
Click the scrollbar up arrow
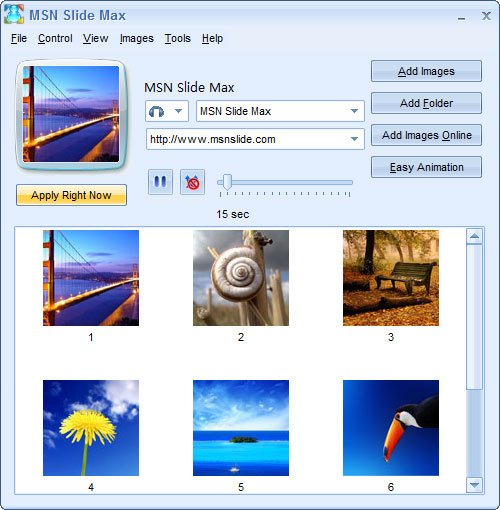[x=474, y=236]
